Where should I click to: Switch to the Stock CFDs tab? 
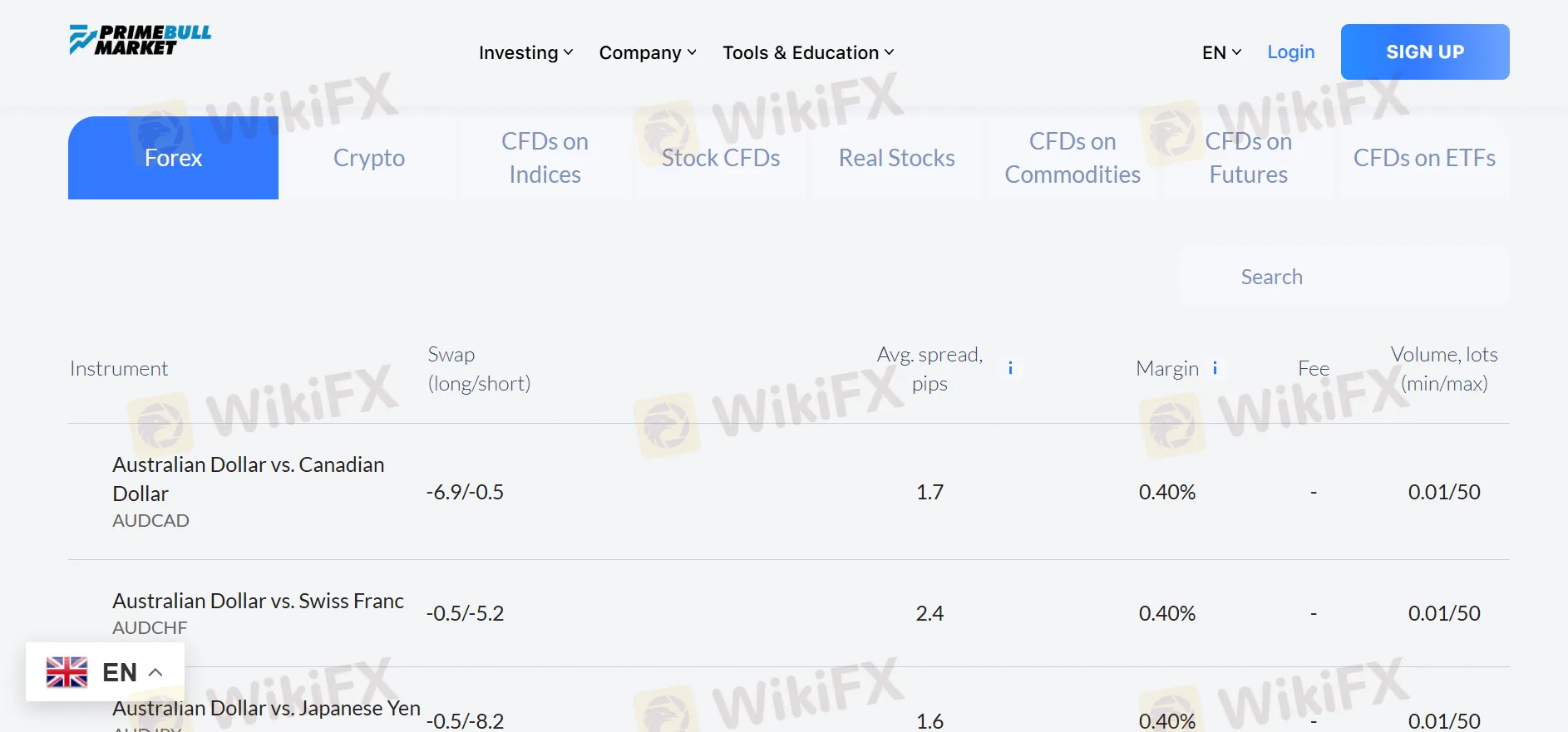click(x=721, y=158)
